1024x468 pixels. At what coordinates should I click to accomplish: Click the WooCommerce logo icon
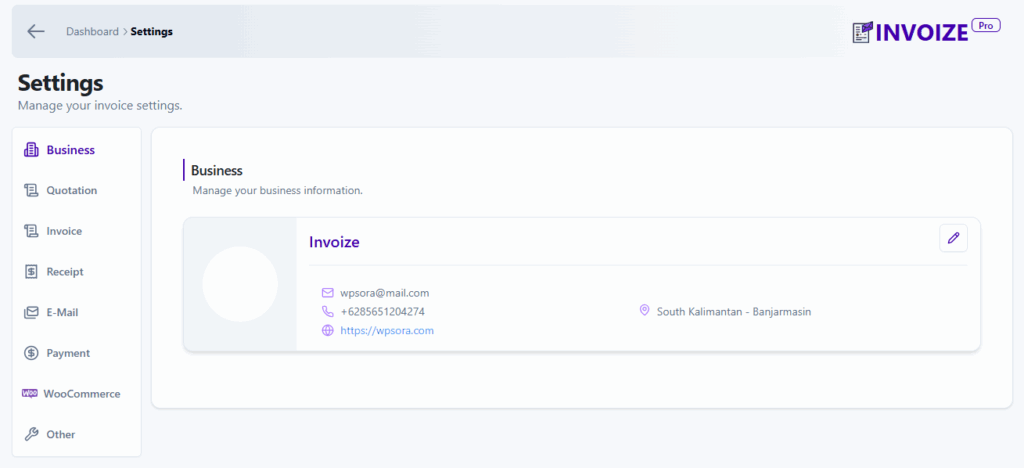[x=29, y=394]
